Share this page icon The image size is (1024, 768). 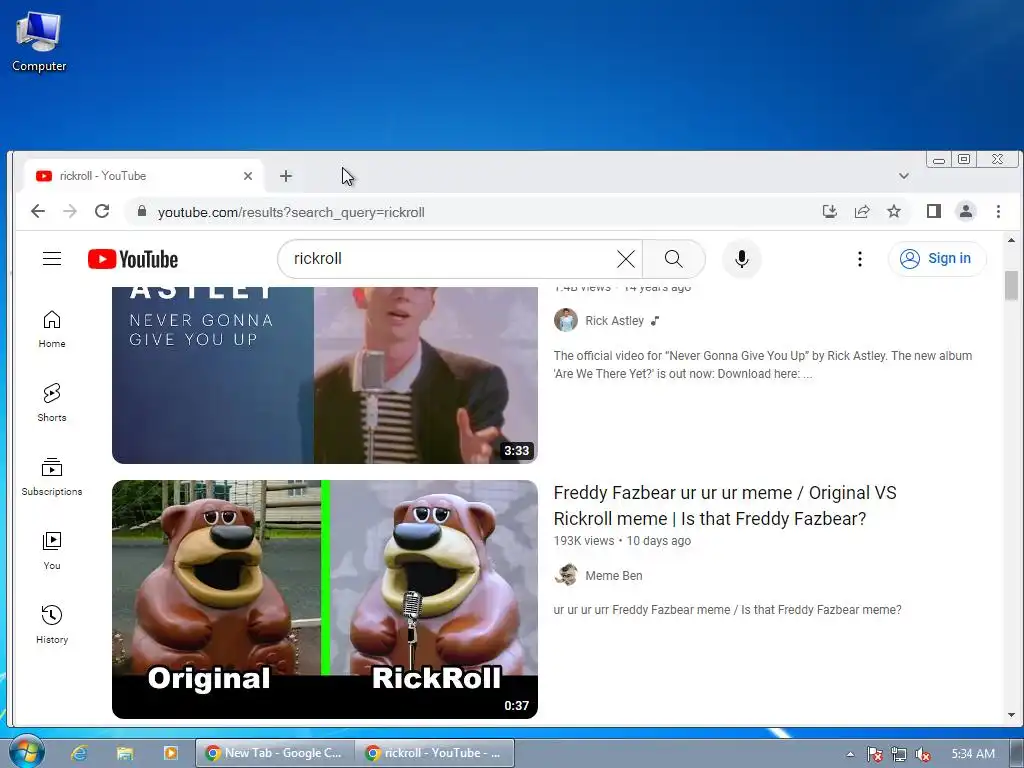pyautogui.click(x=861, y=211)
